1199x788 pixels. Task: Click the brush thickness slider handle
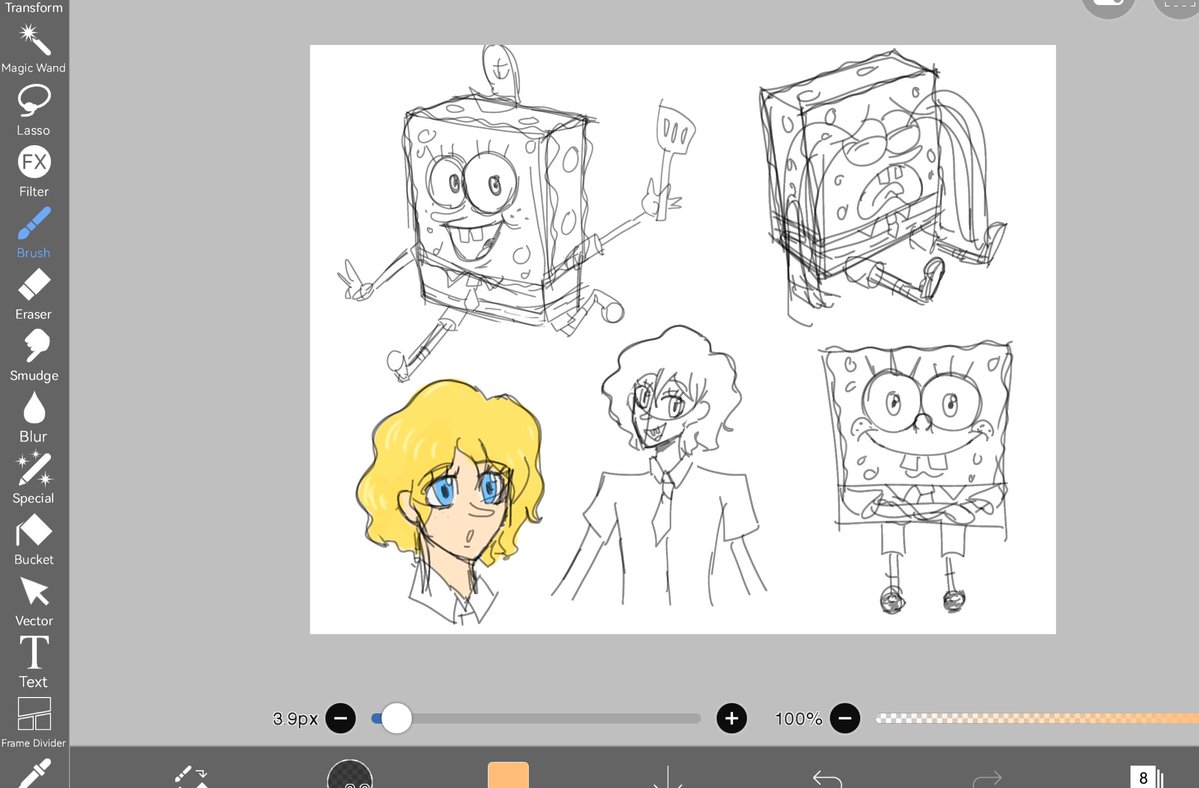[396, 718]
